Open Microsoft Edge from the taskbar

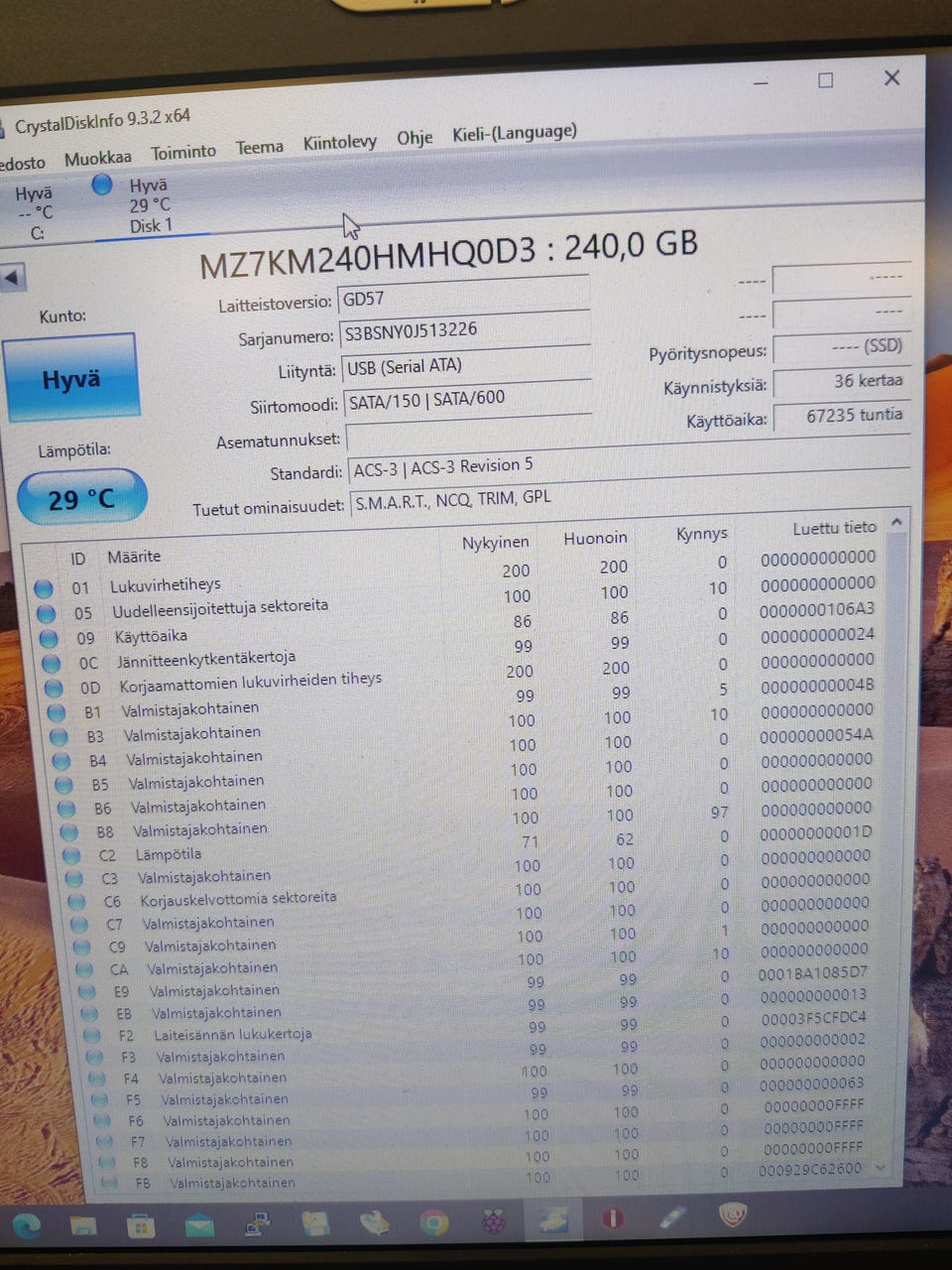tap(27, 1226)
